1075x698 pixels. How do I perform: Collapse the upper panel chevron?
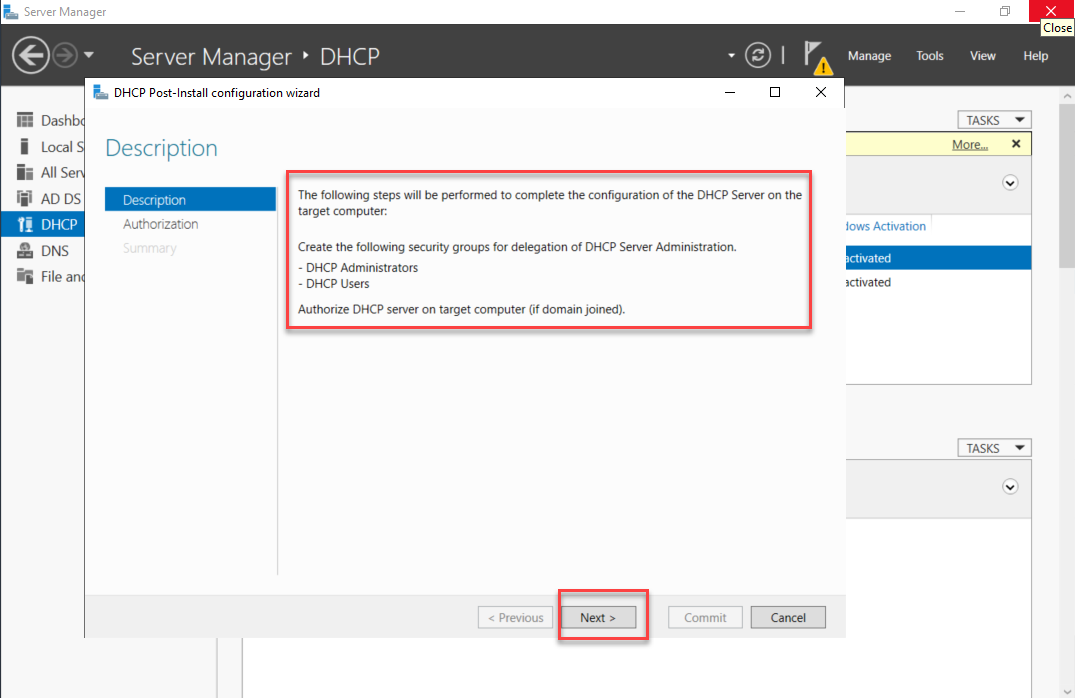(x=1010, y=183)
